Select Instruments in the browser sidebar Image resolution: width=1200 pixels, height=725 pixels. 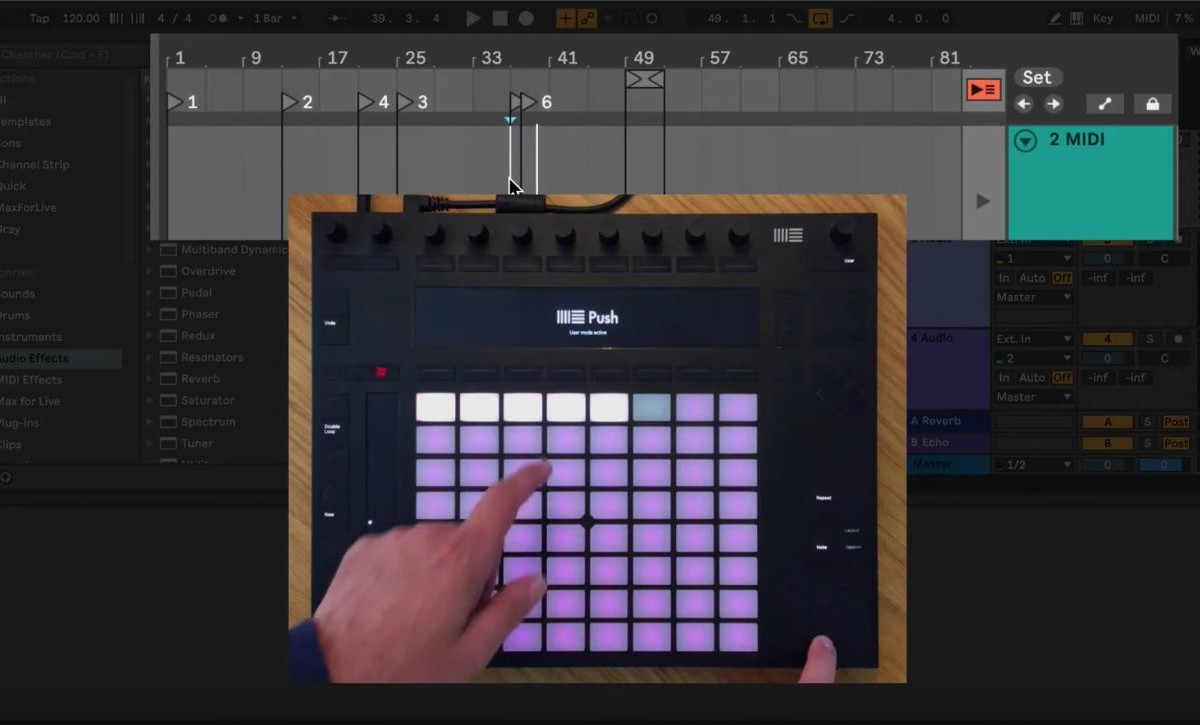point(30,337)
